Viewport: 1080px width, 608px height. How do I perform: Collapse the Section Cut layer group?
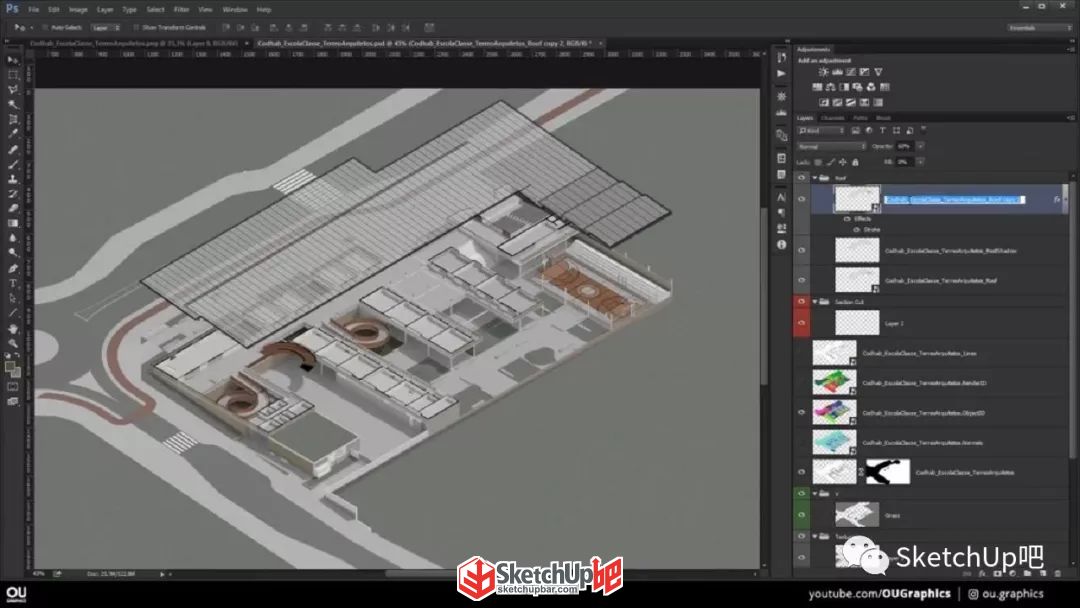click(815, 302)
